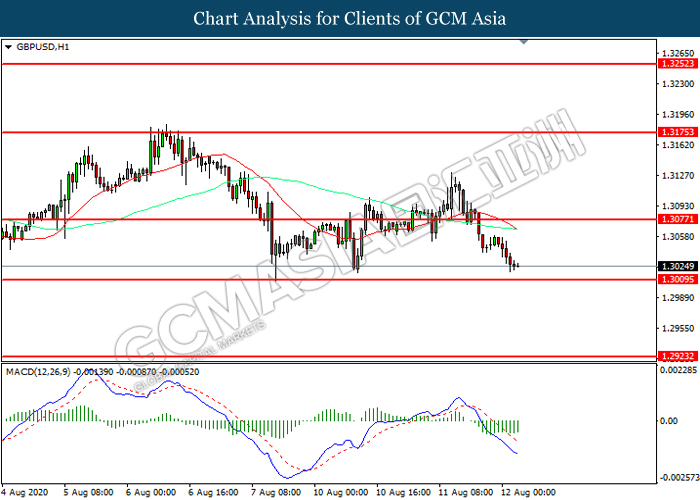Select the 4 Aug 2020 time marker
700x500 pixels.
click(x=24, y=492)
